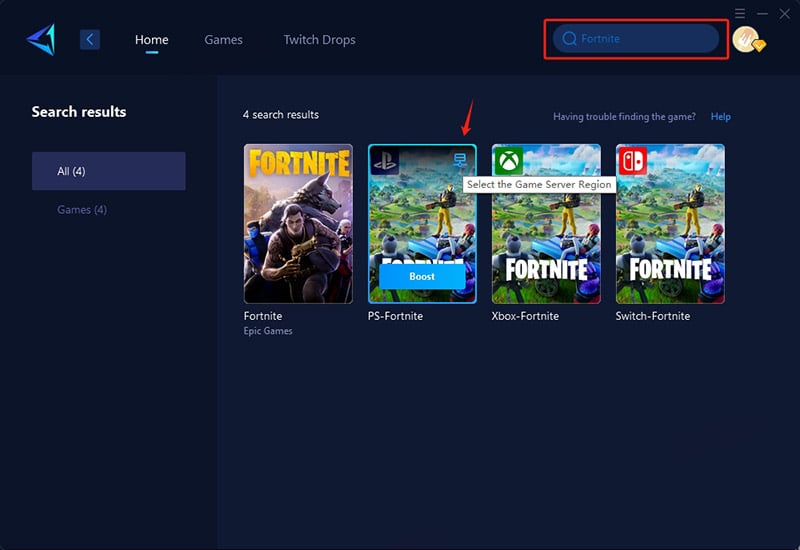The image size is (800, 550).
Task: Select the Games (4) filter
Action: (82, 210)
